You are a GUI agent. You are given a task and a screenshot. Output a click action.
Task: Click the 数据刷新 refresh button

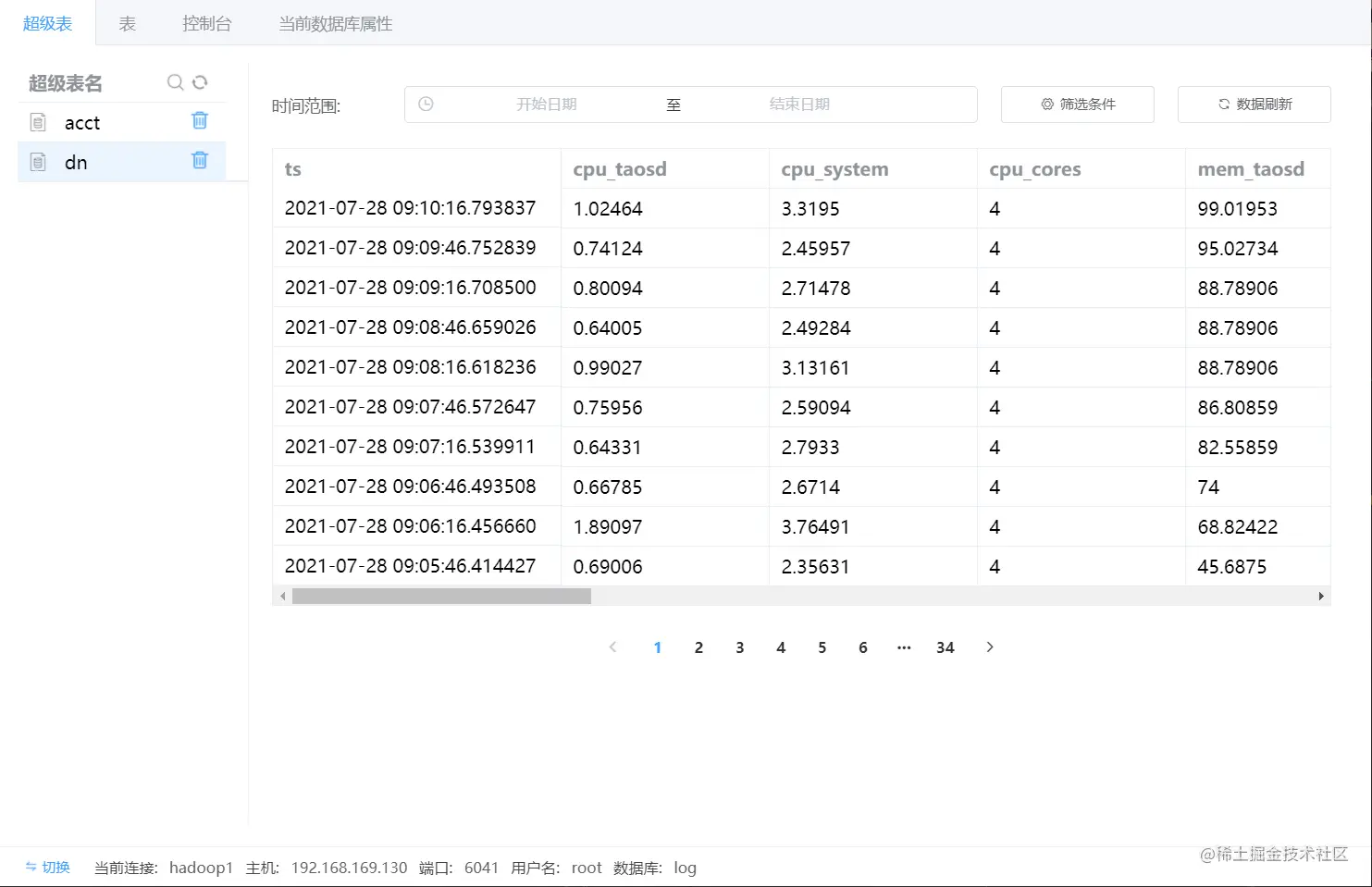click(x=1254, y=104)
